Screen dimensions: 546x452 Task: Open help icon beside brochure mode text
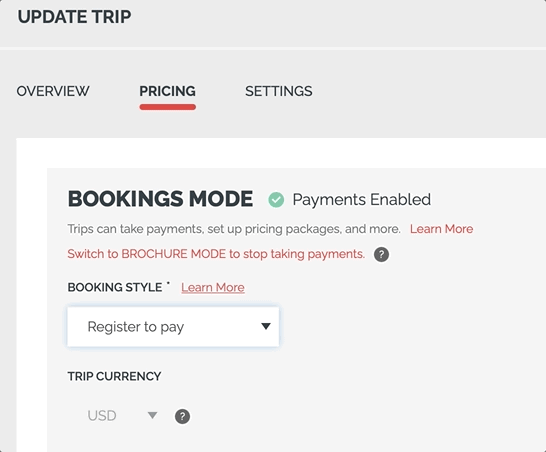tap(381, 254)
